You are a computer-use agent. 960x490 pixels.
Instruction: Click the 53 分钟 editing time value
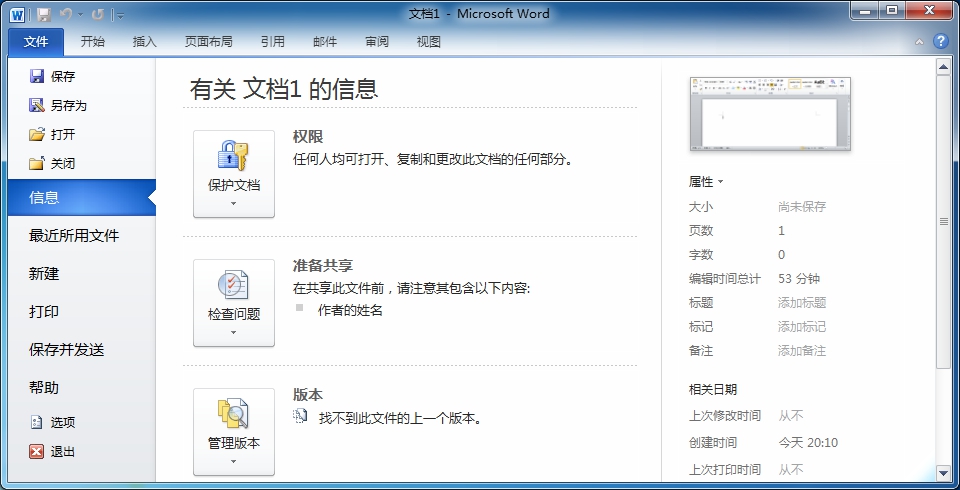pos(799,278)
